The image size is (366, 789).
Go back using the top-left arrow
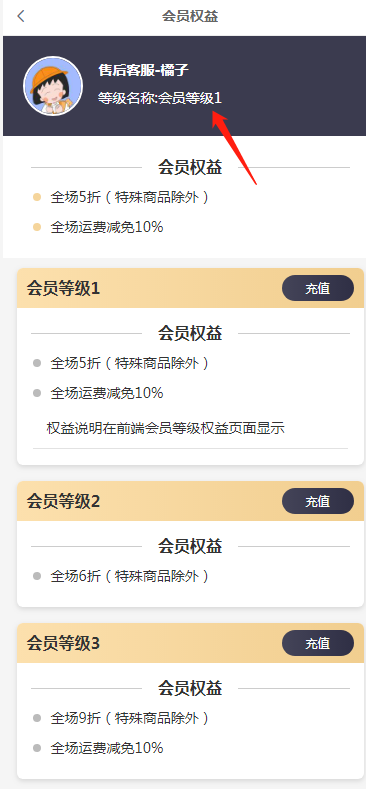pos(21,16)
